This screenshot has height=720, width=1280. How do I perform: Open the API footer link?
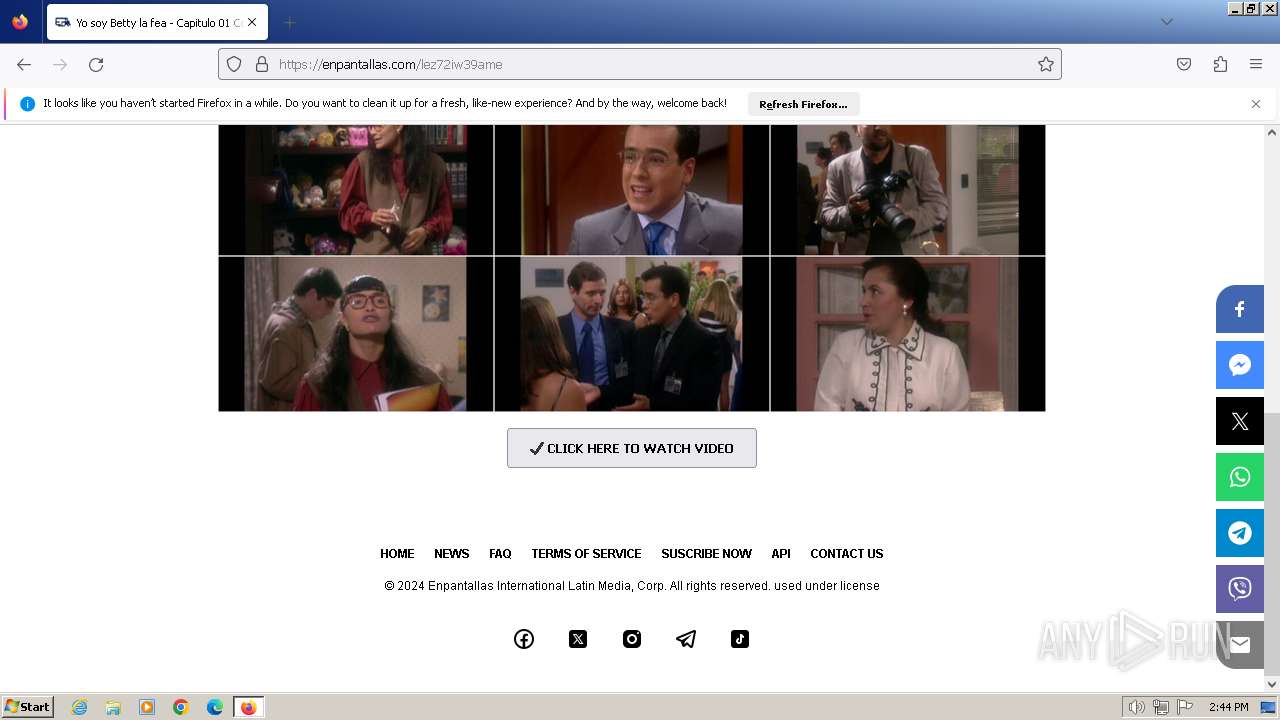pos(781,554)
